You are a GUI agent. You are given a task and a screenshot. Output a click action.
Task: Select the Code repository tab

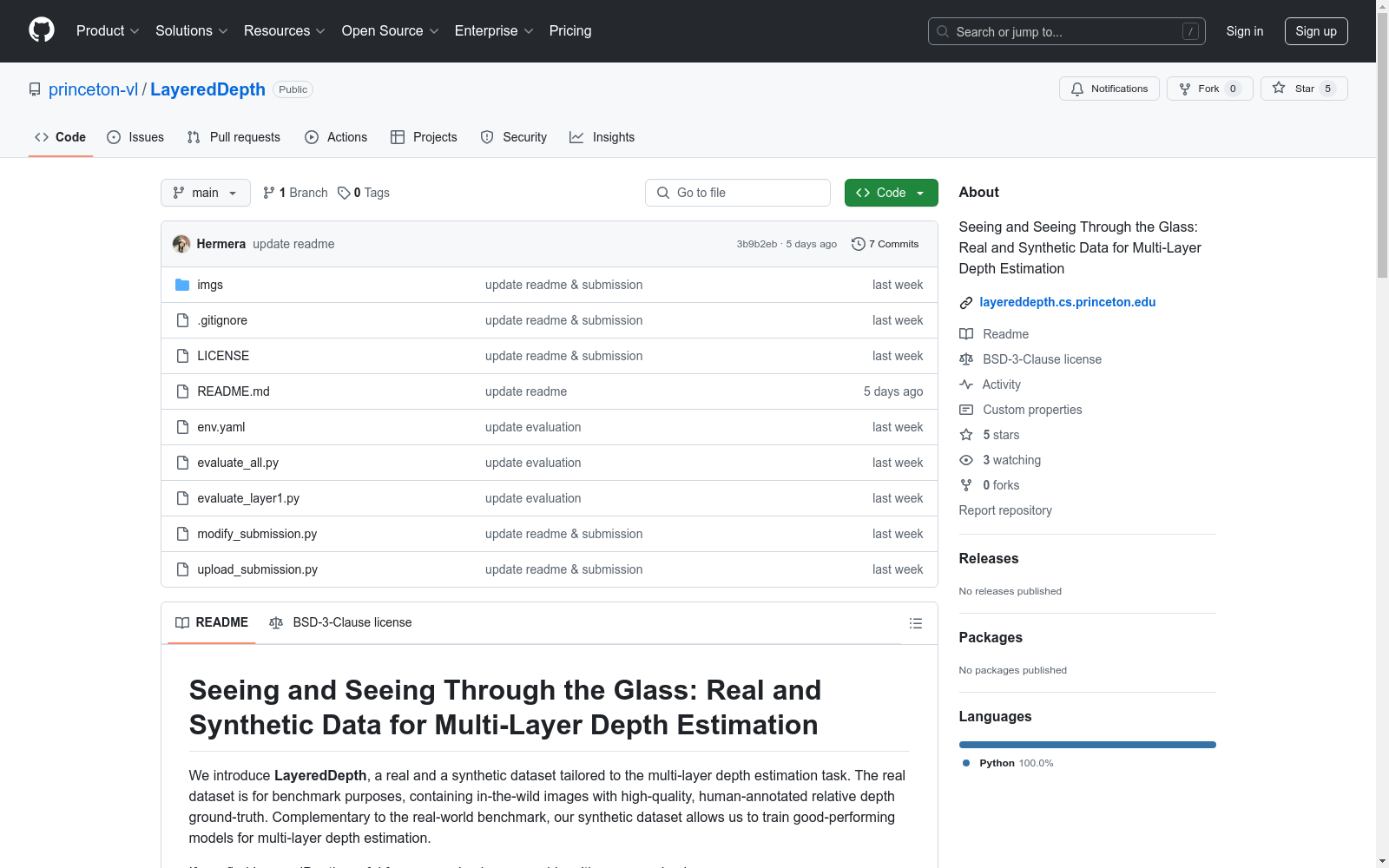point(61,137)
